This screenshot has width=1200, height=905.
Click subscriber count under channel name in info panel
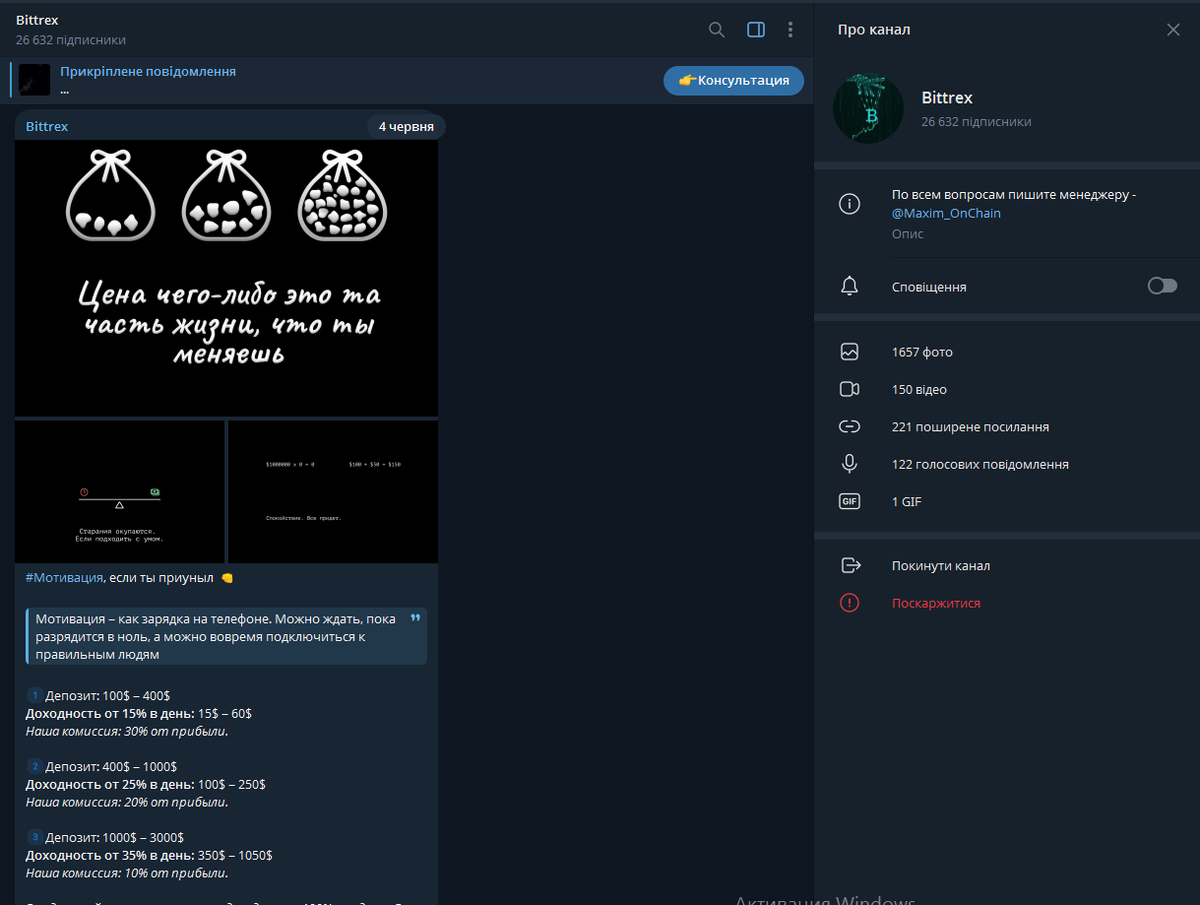tap(976, 122)
